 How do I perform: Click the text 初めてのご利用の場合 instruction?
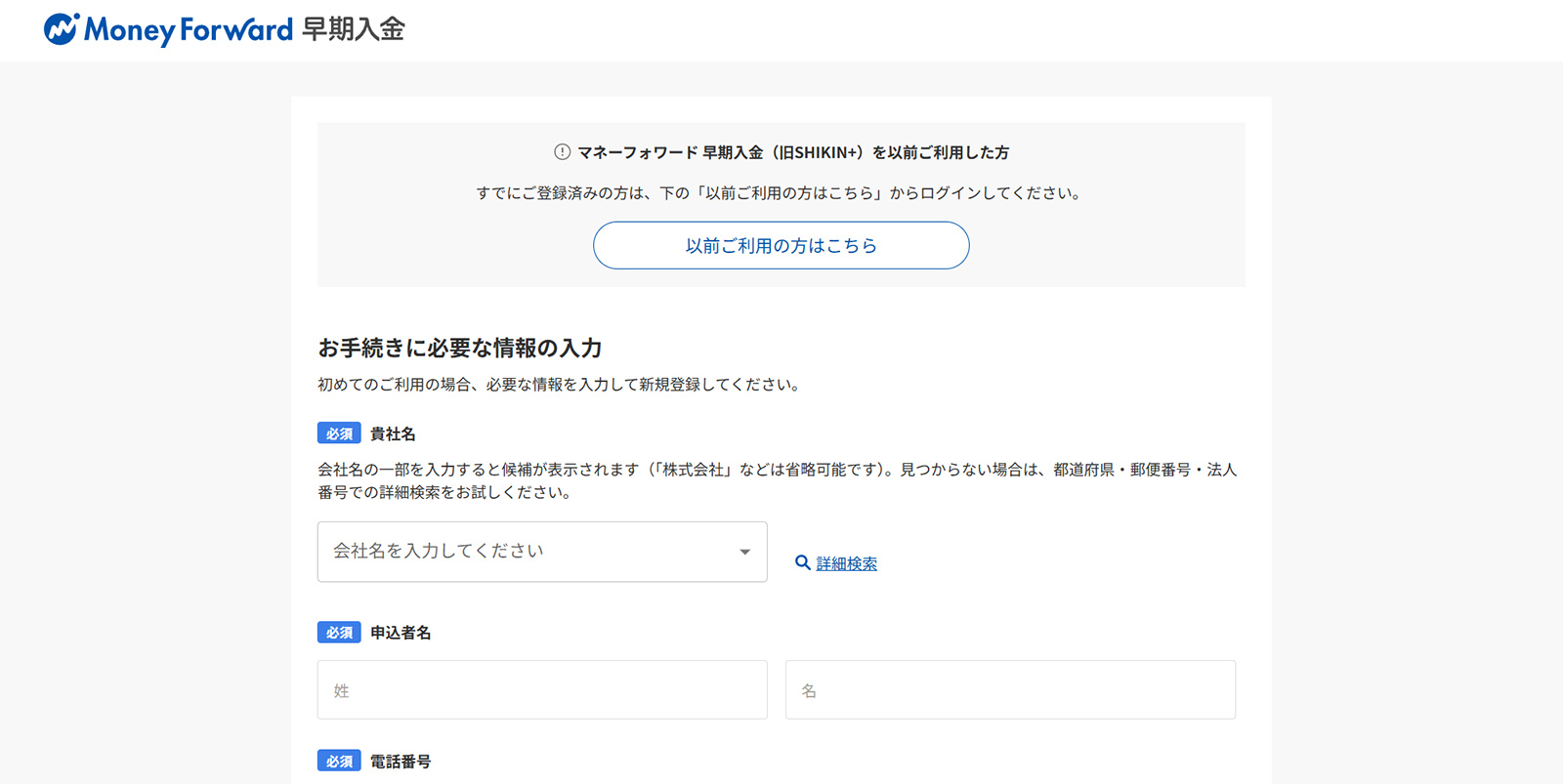pyautogui.click(x=561, y=385)
